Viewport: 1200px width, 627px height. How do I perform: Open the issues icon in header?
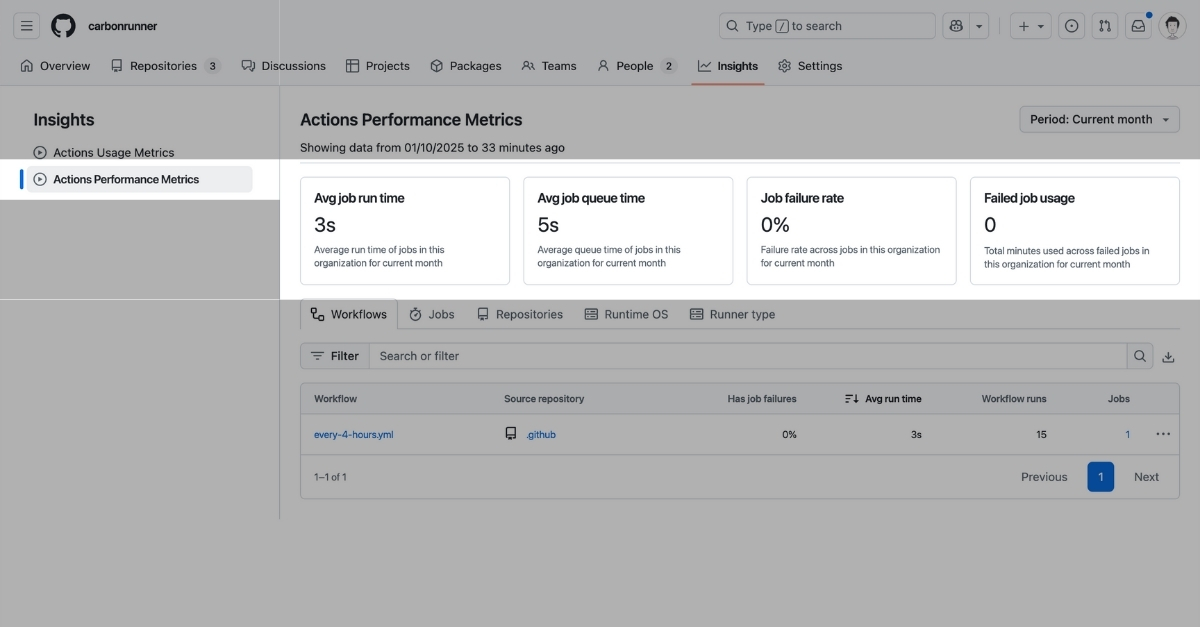(x=1072, y=26)
